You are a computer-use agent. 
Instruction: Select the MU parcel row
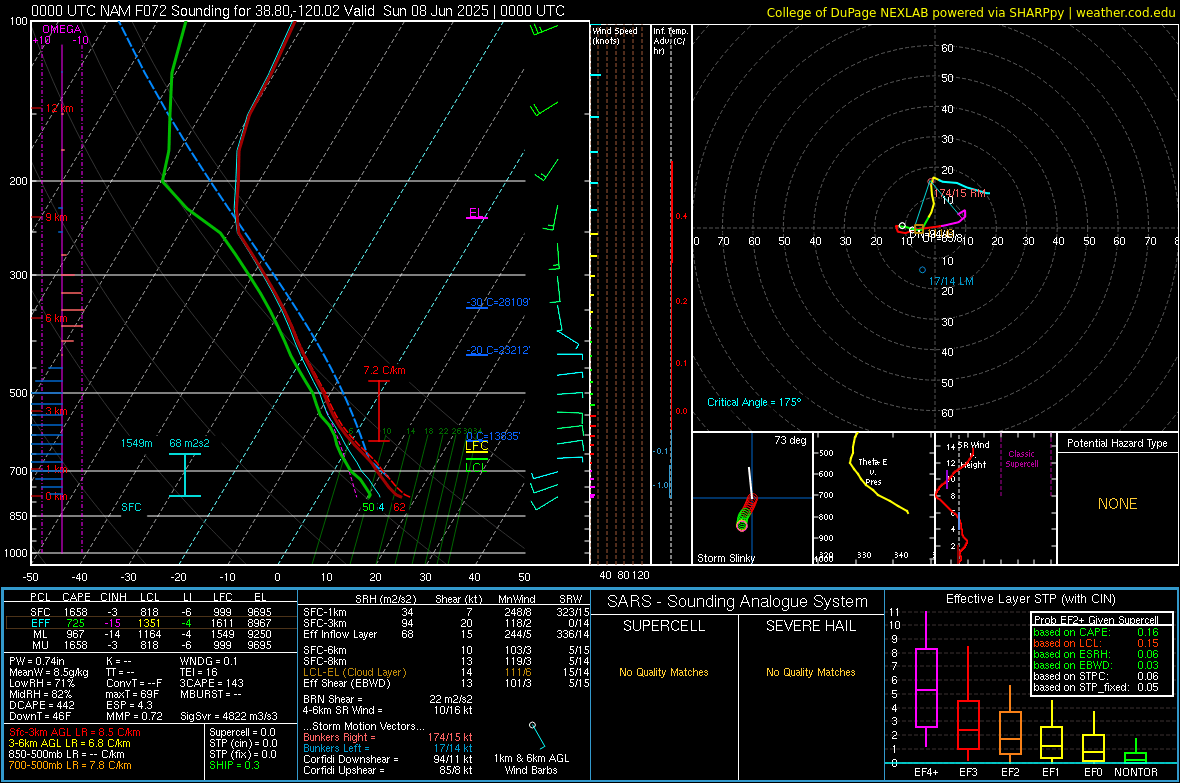[151, 645]
